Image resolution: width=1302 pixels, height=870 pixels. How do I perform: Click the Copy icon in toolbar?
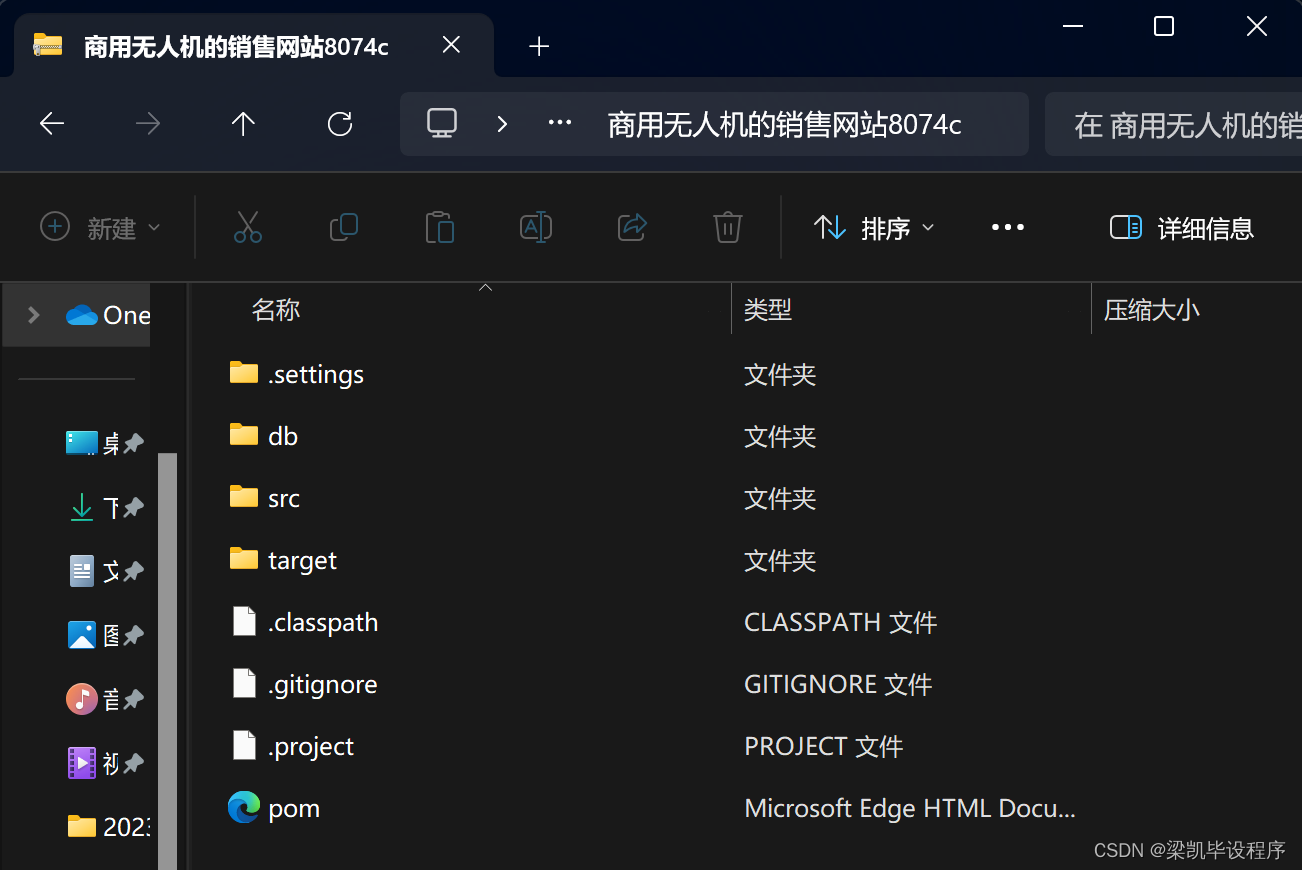coord(344,227)
